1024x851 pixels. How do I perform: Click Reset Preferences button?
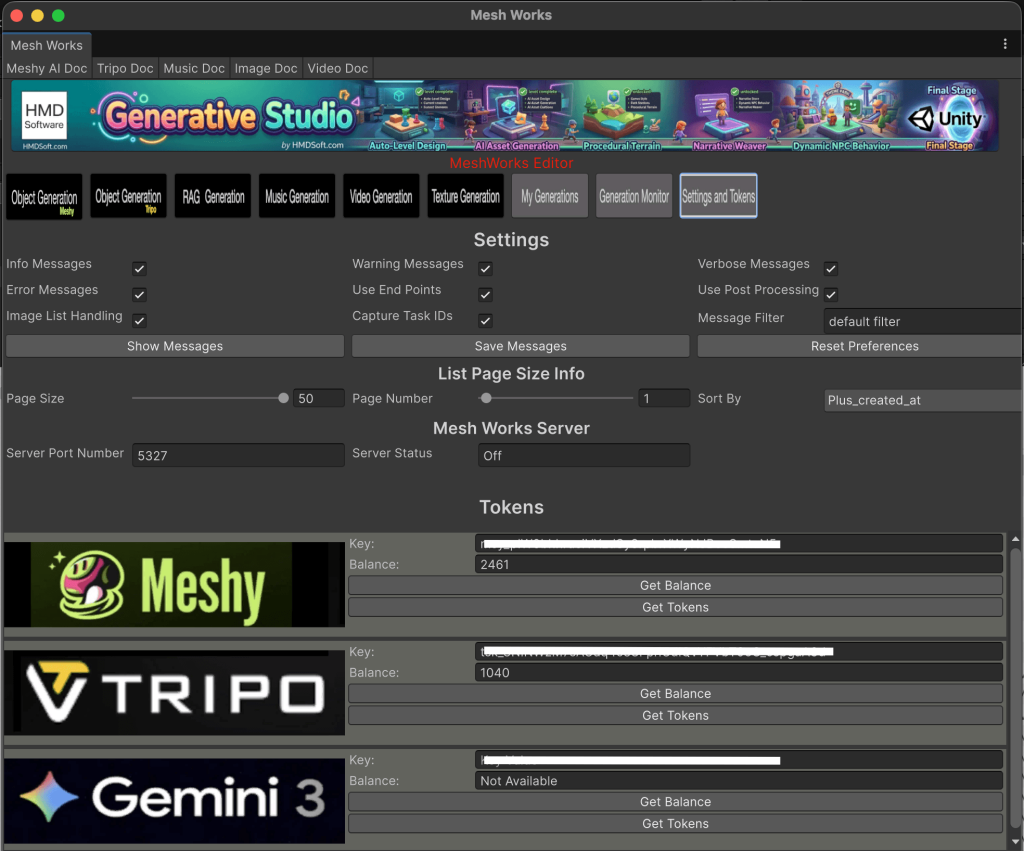[x=860, y=346]
